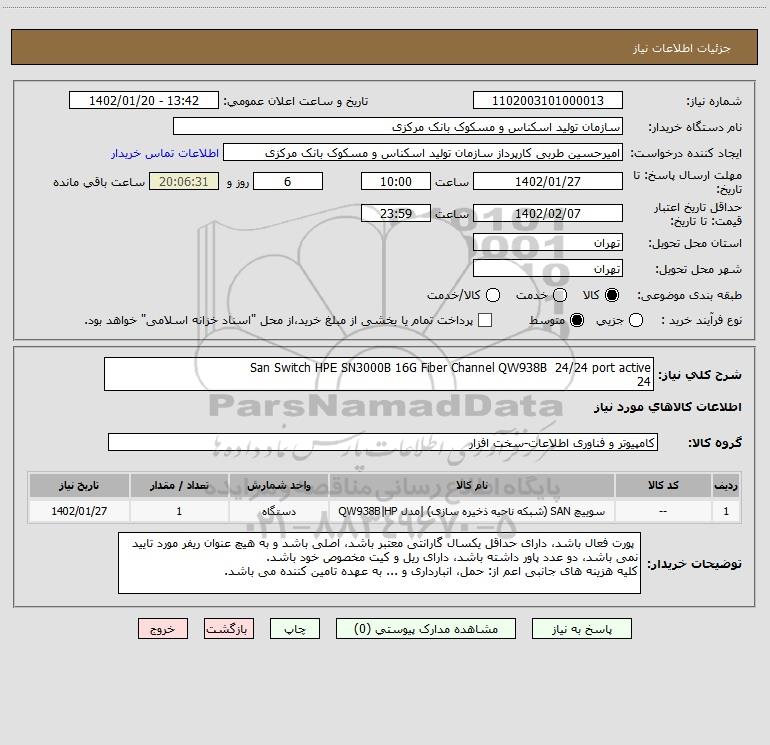Click the سوییچ SAN item name cell
Viewport: 770px width, 745px height.
pyautogui.click(x=471, y=511)
